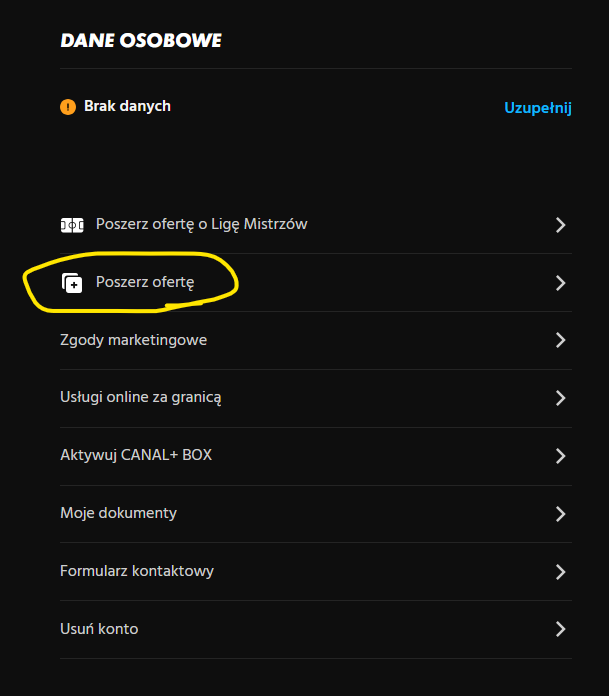Open the Poszerz ofertę menu entry
The width and height of the screenshot is (609, 696).
(x=145, y=283)
